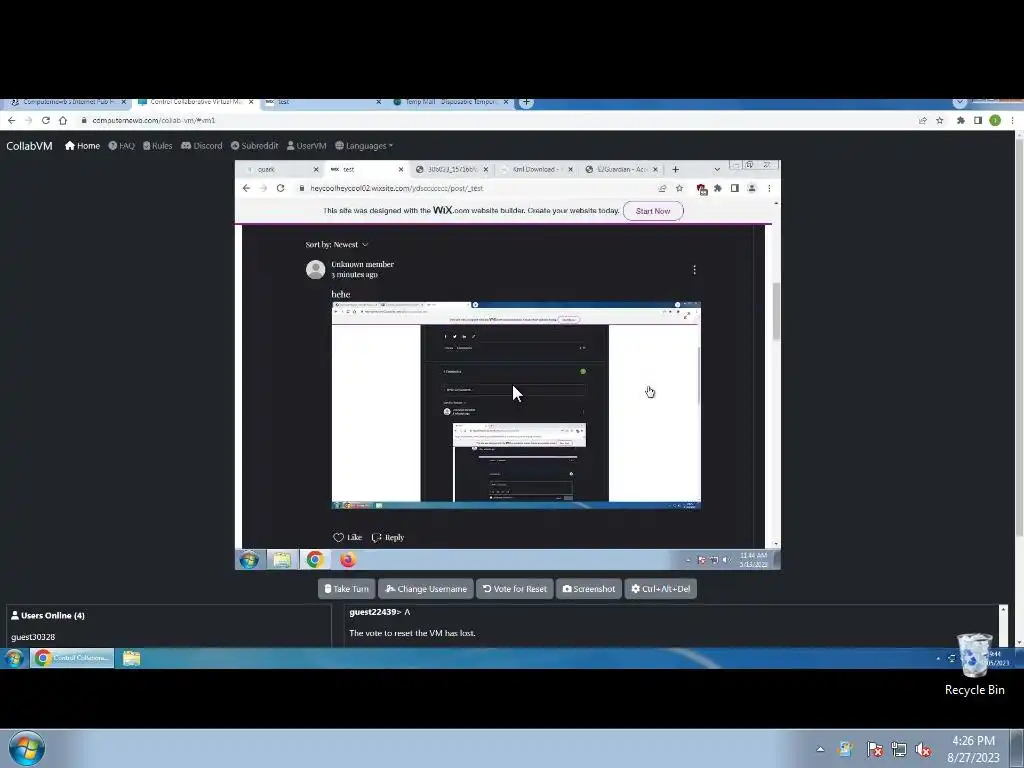Click the VM taskbar Chrome icon

click(315, 560)
